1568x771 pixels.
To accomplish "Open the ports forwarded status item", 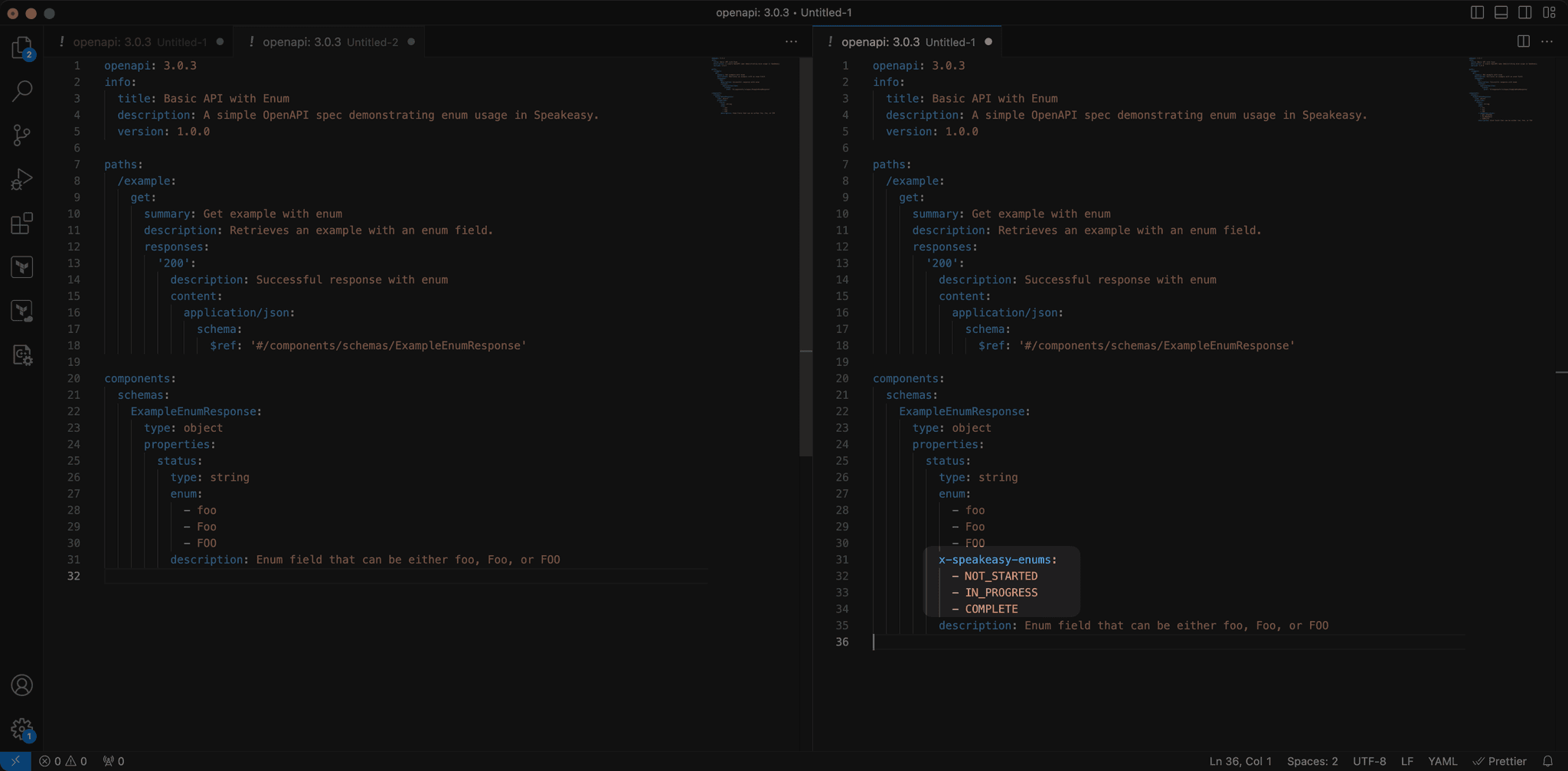I will (113, 761).
